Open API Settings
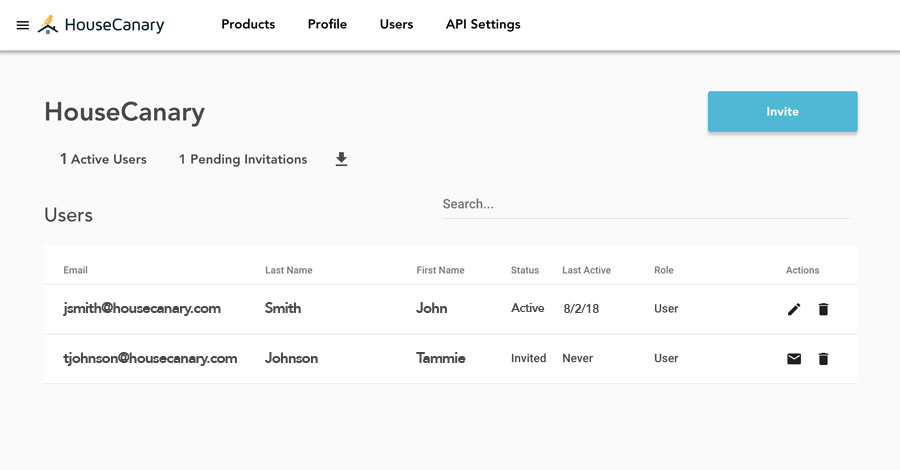The width and height of the screenshot is (900, 470). tap(483, 24)
